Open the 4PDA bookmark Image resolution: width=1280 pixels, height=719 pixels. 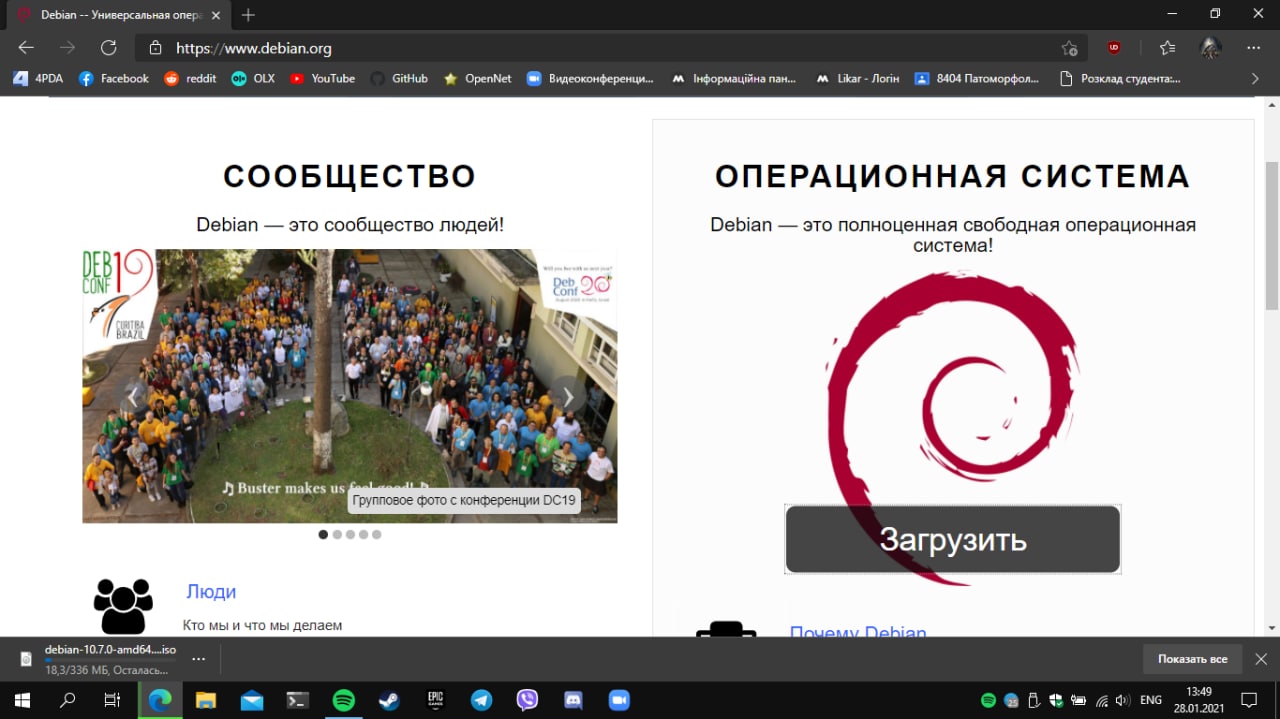(37, 78)
